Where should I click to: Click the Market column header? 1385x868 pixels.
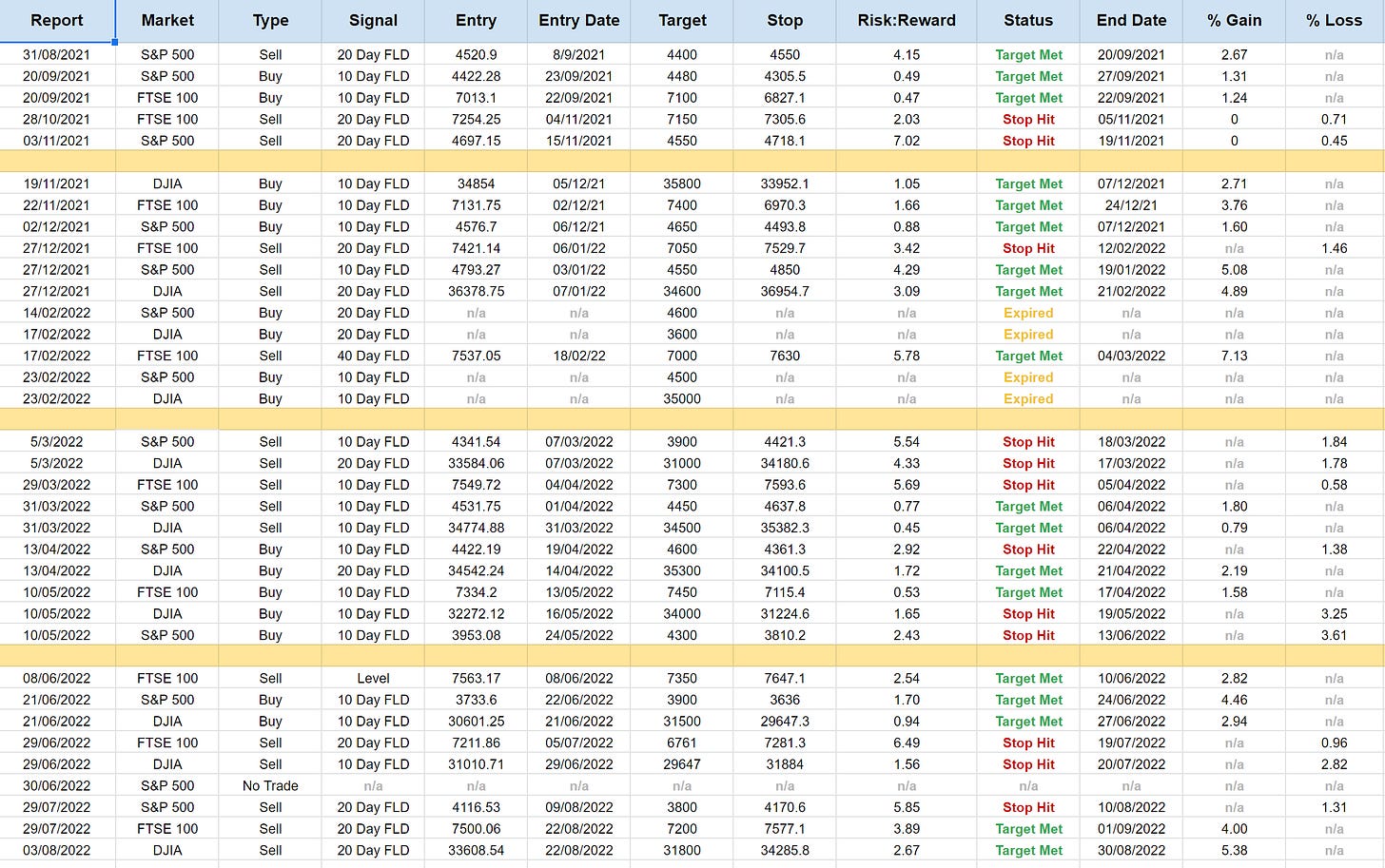click(x=167, y=21)
